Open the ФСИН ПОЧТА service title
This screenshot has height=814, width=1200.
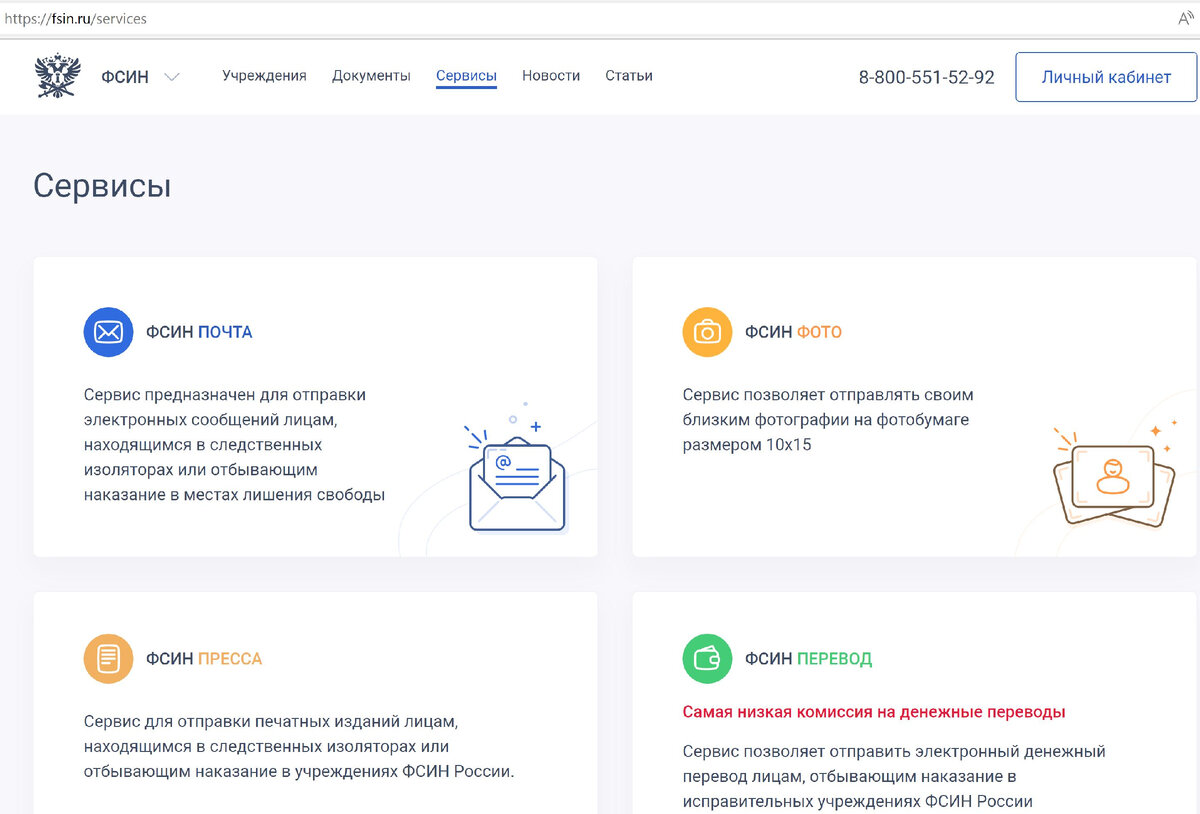[199, 332]
